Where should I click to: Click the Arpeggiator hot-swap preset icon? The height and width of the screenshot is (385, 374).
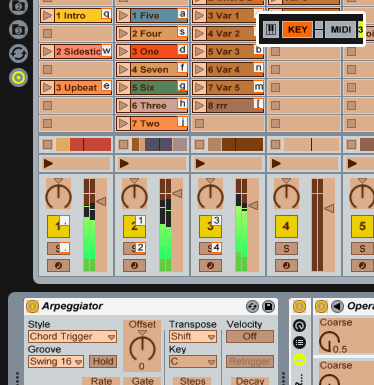pyautogui.click(x=252, y=306)
